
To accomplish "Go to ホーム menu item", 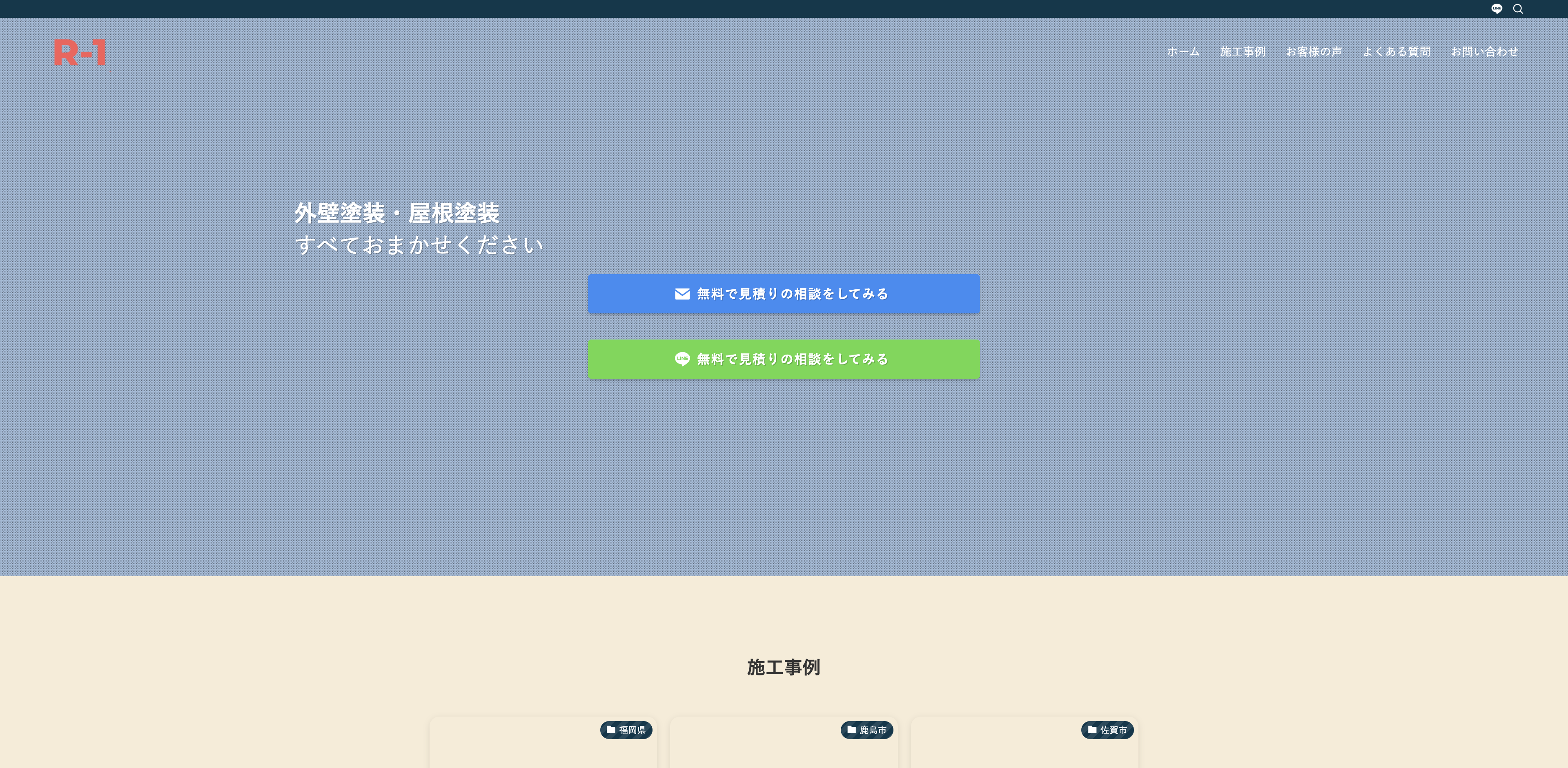I will click(x=1183, y=52).
